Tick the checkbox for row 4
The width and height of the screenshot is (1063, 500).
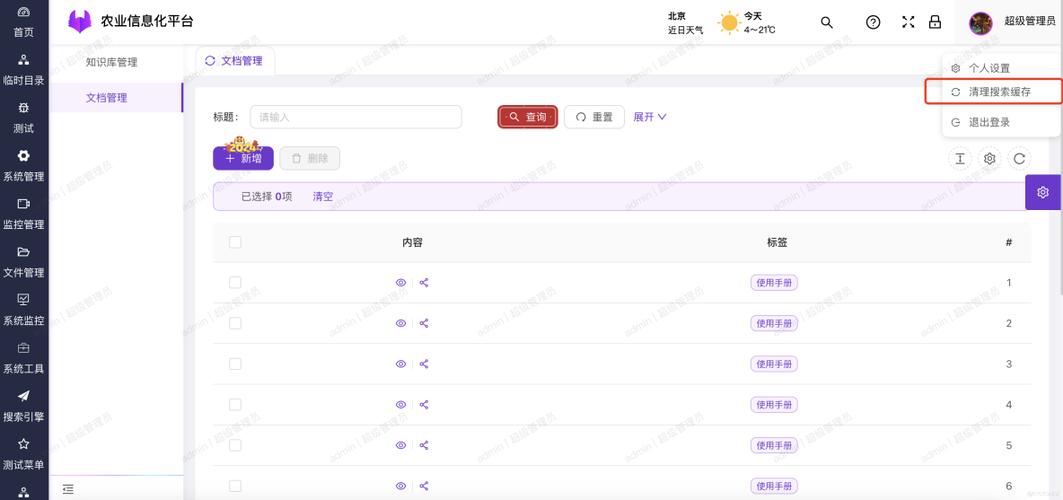click(x=235, y=404)
